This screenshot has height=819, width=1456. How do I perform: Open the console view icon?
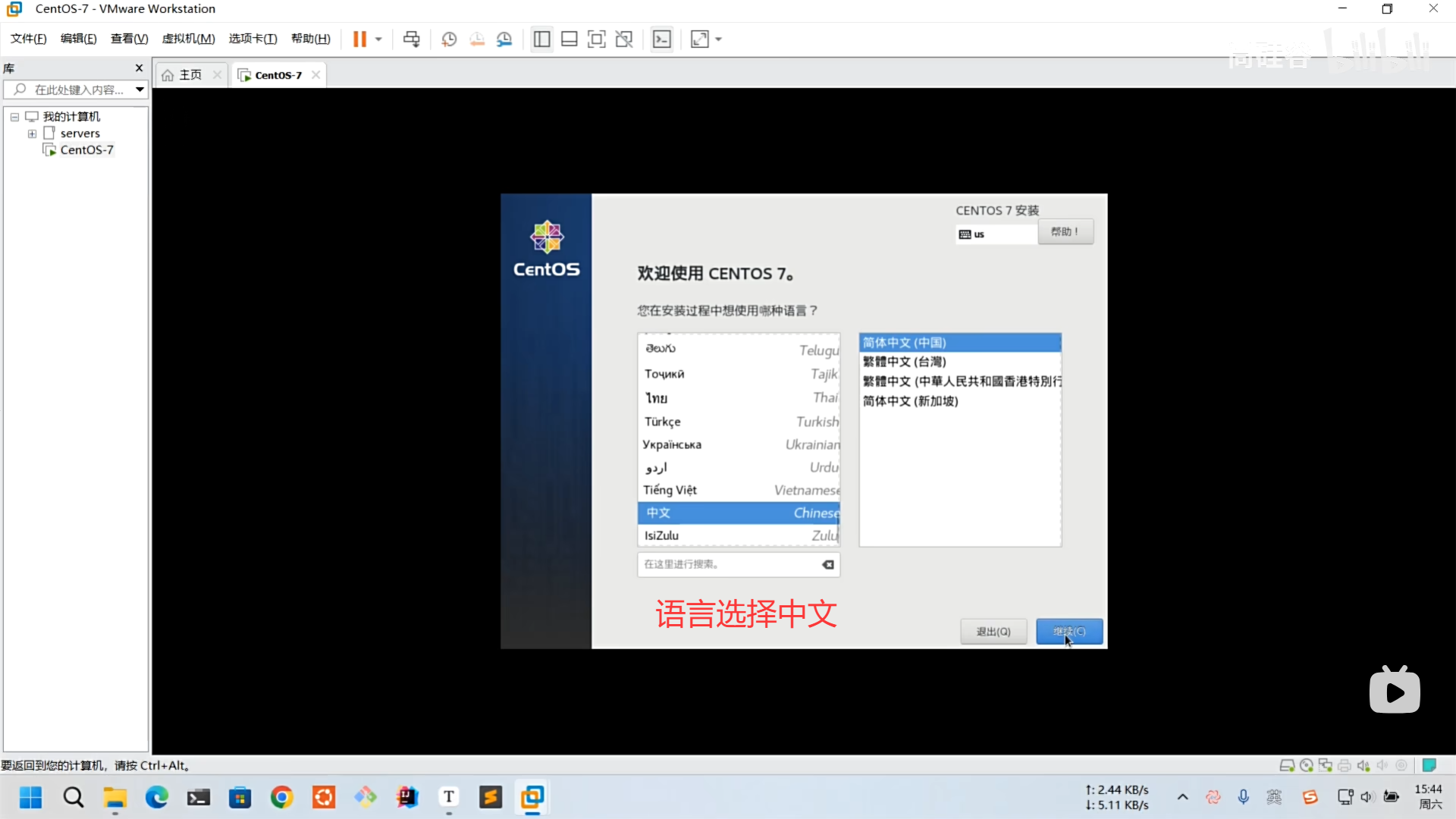click(x=662, y=39)
